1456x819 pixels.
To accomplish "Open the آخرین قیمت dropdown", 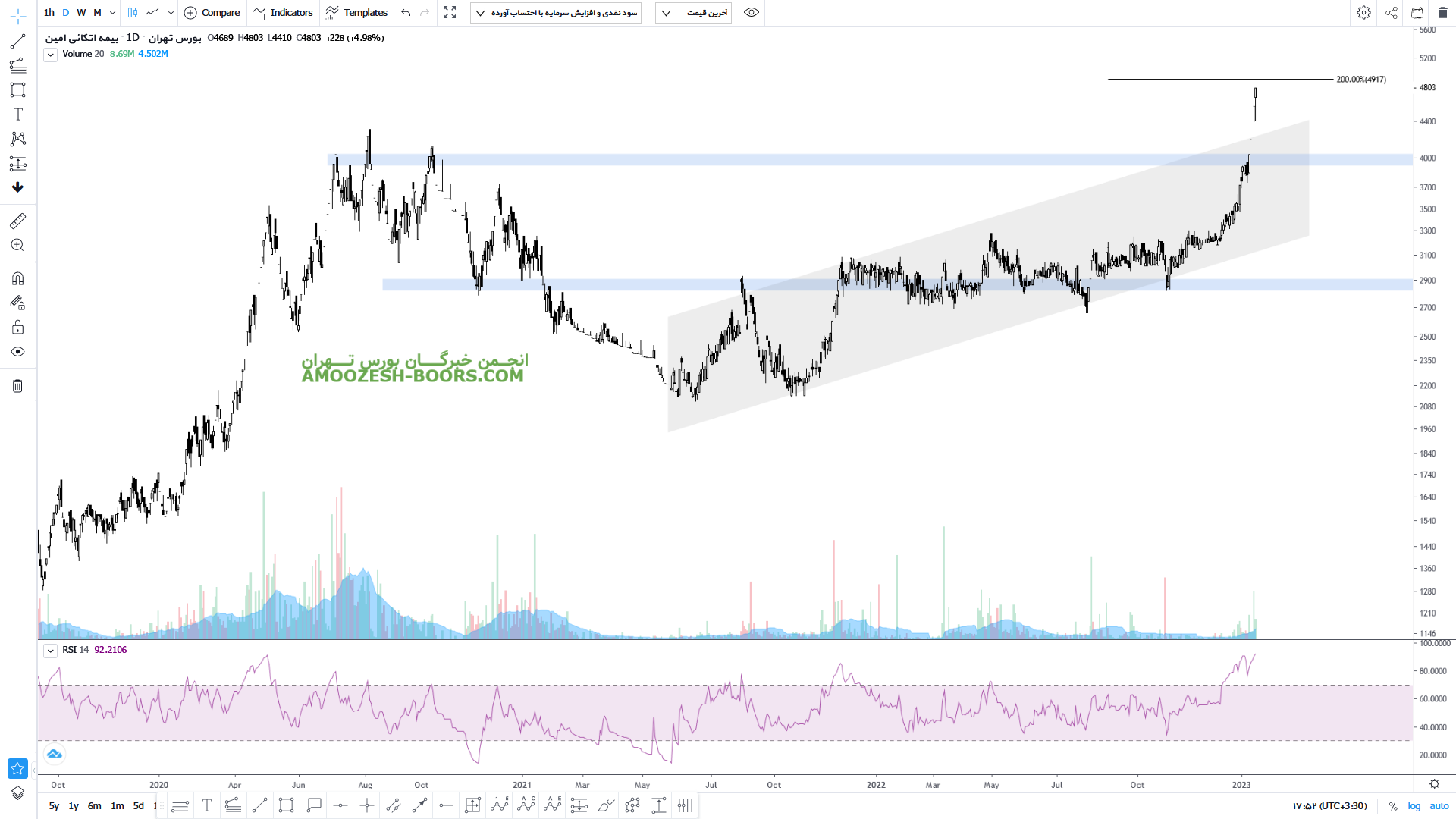I will [693, 13].
